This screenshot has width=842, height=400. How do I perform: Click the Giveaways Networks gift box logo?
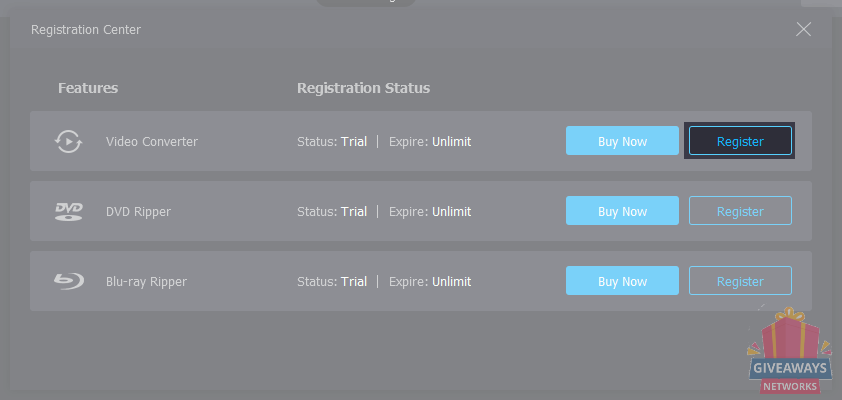point(789,351)
